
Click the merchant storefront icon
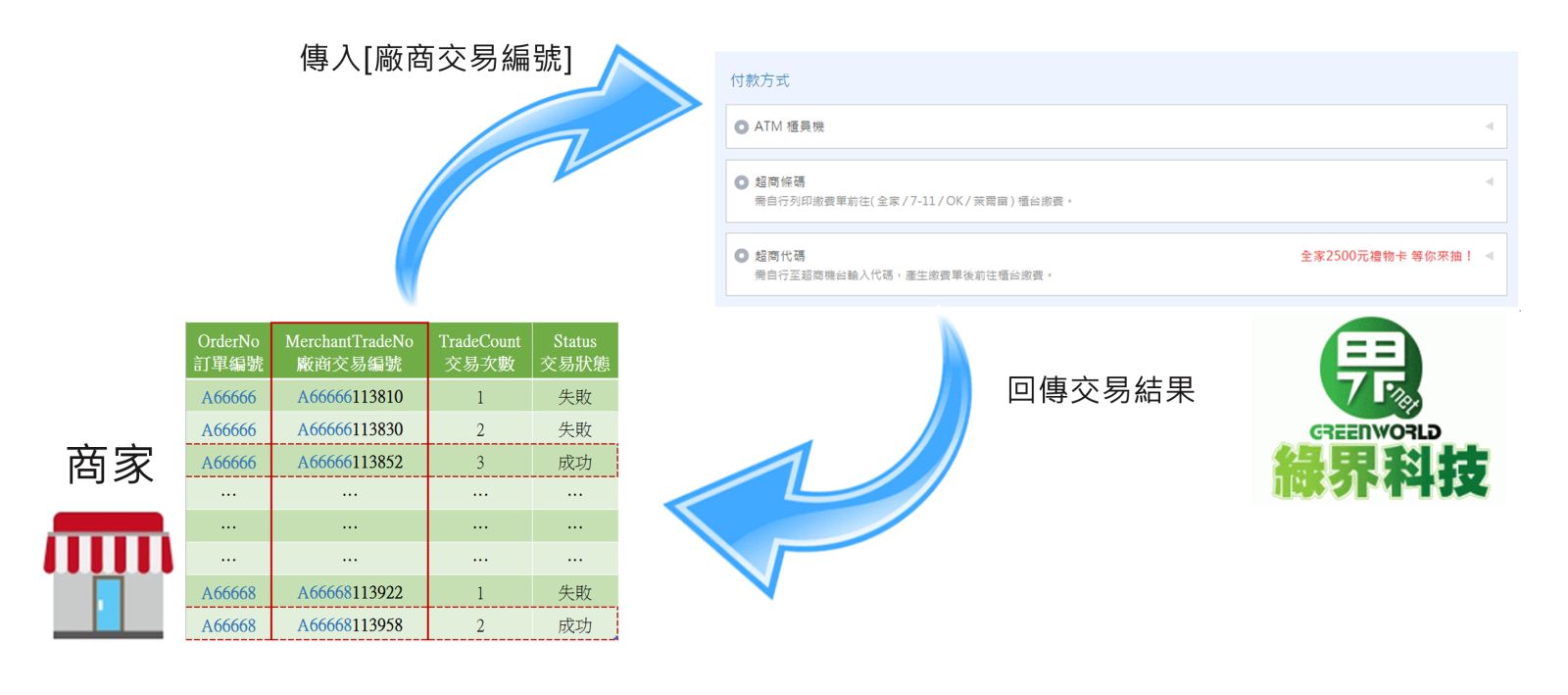(108, 575)
